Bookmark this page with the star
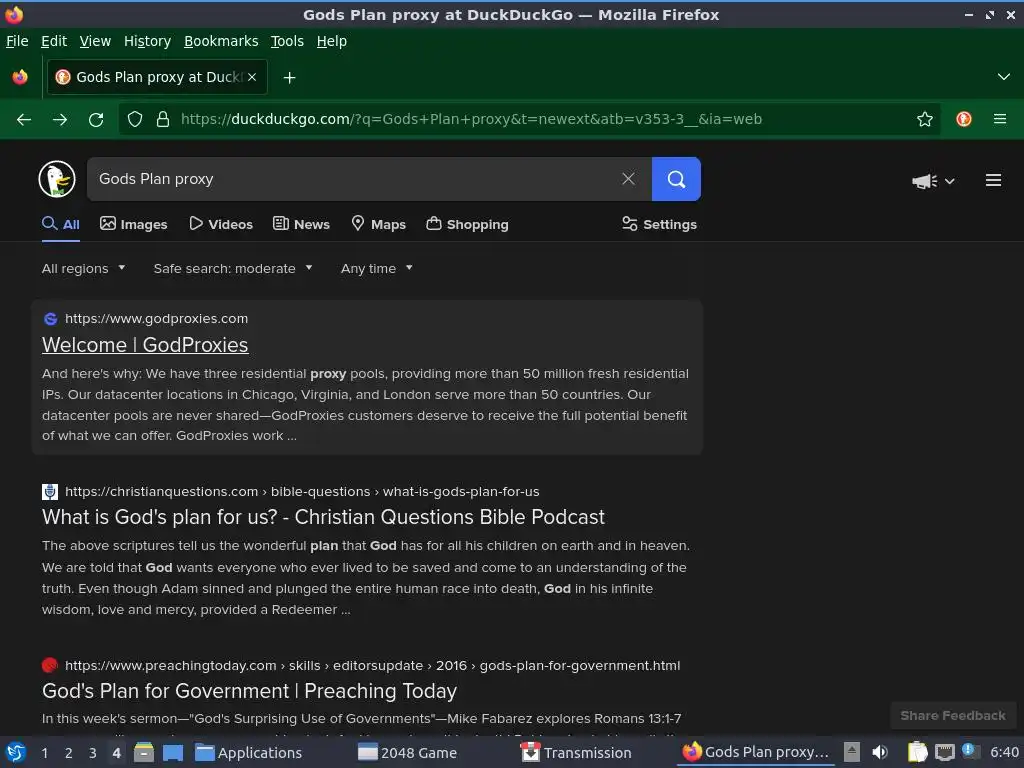This screenshot has height=768, width=1024. 925,119
